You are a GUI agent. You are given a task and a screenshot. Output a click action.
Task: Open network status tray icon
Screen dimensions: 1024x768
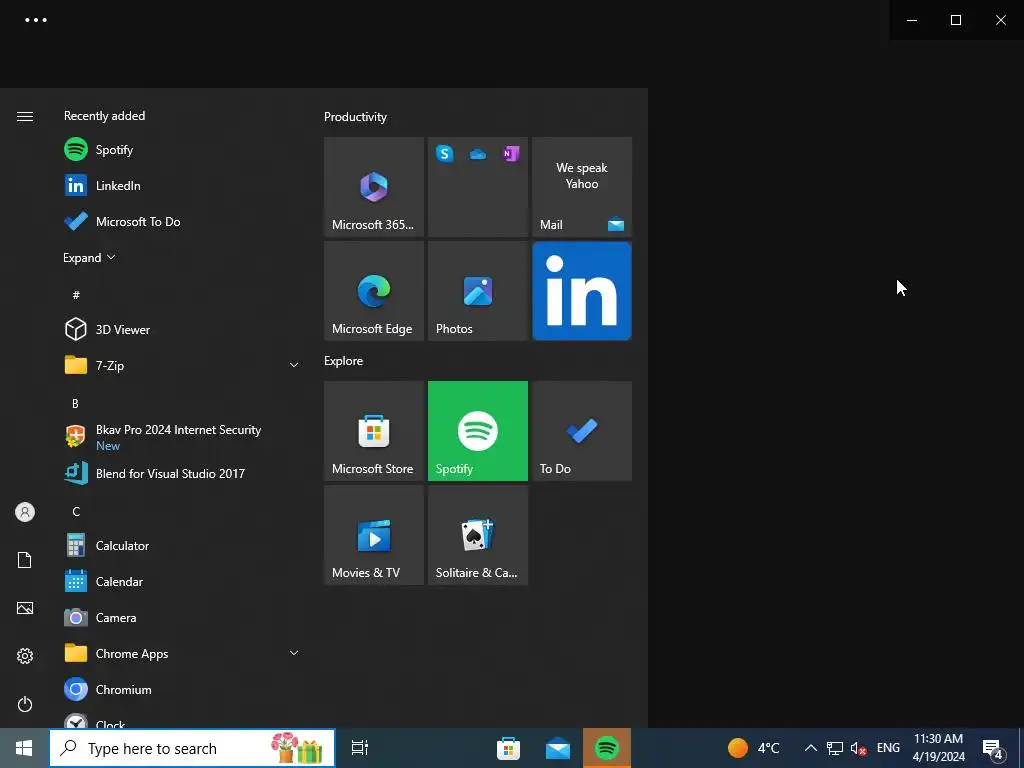(835, 748)
